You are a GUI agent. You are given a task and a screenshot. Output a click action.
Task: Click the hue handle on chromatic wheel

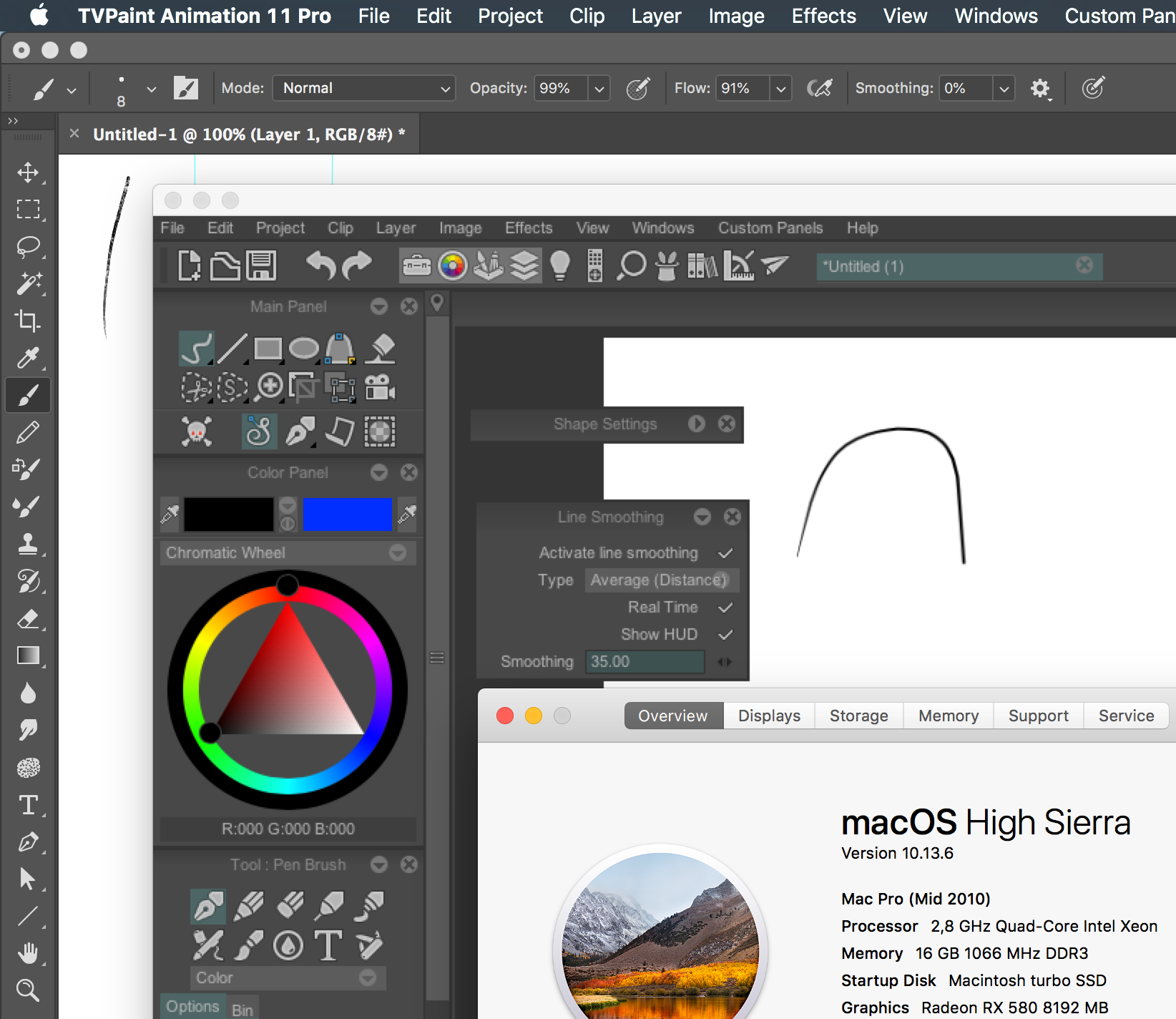pyautogui.click(x=288, y=585)
